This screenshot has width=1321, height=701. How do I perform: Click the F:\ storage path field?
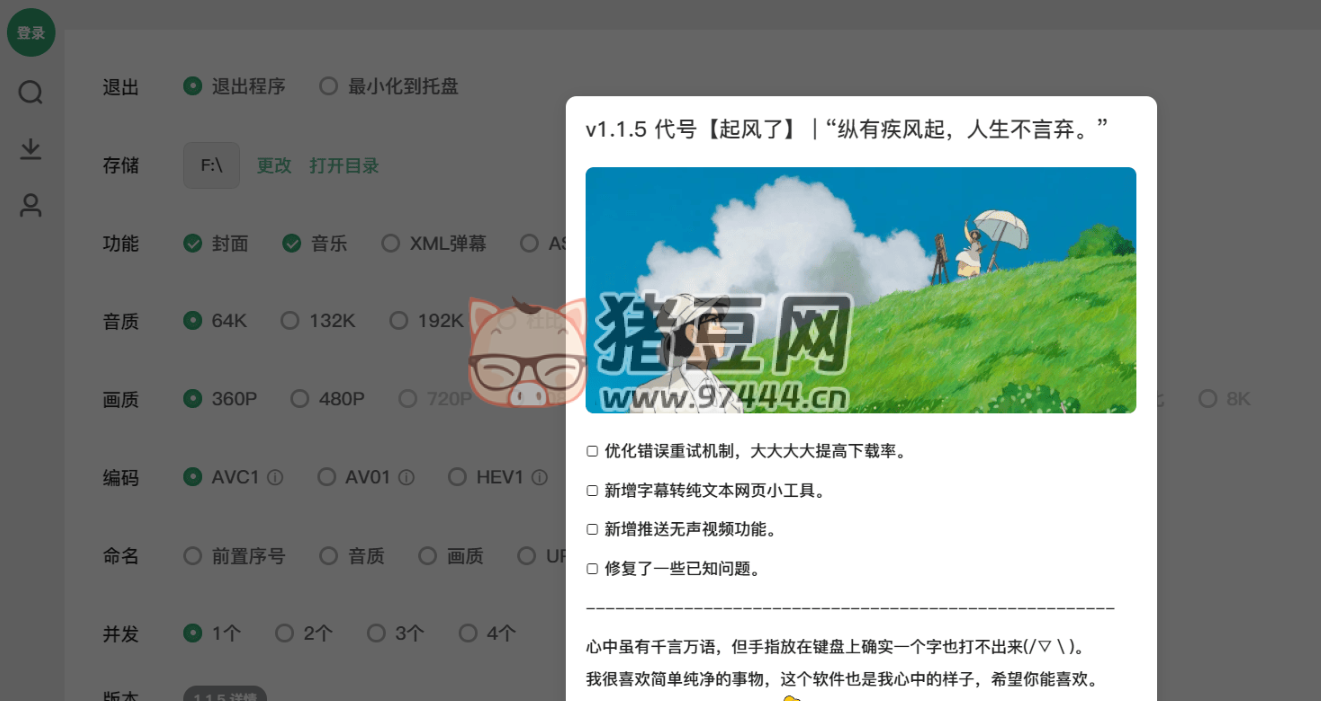tap(211, 166)
